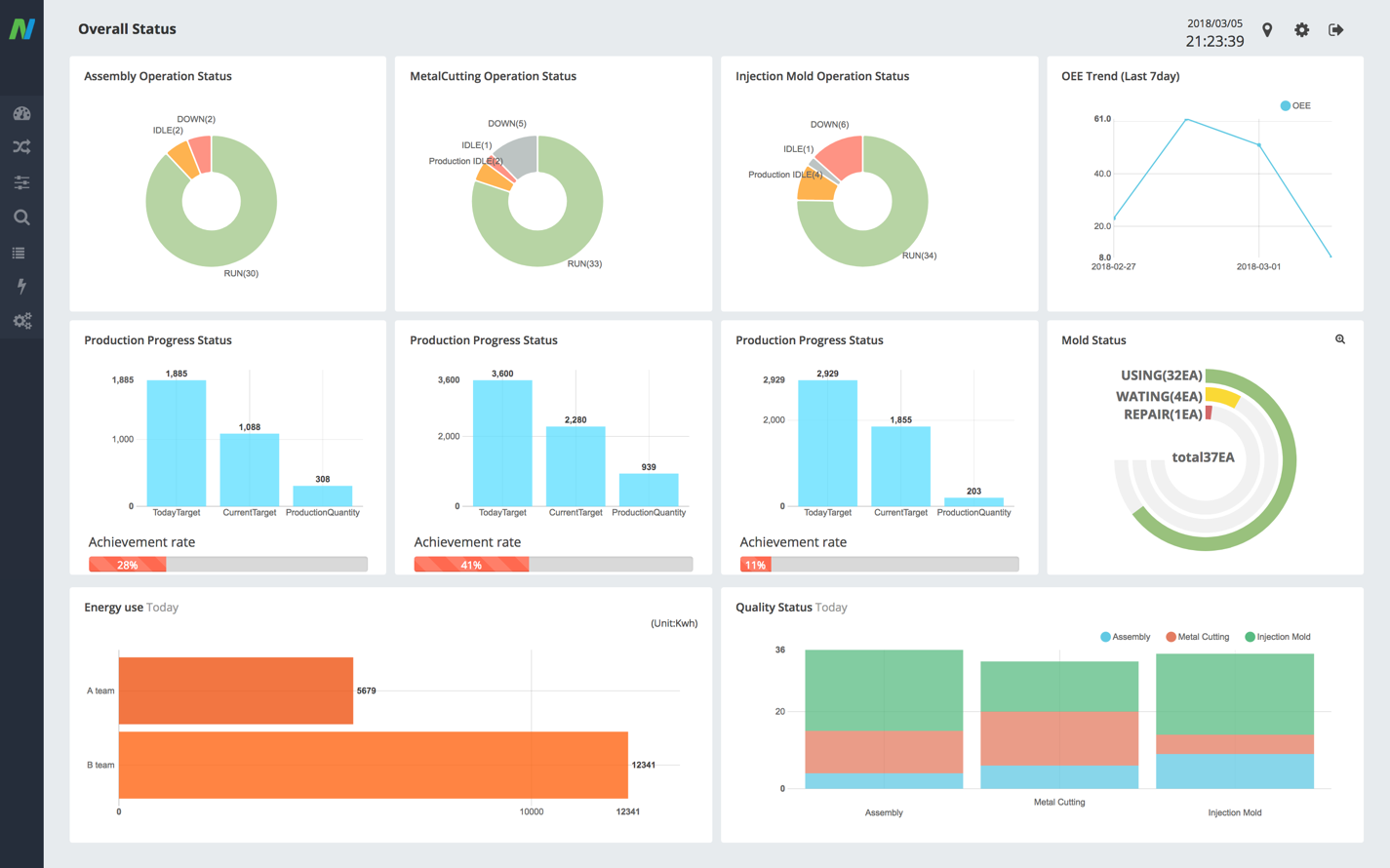
Task: Click the 1,088 CurrentTarget bar
Action: [250, 469]
